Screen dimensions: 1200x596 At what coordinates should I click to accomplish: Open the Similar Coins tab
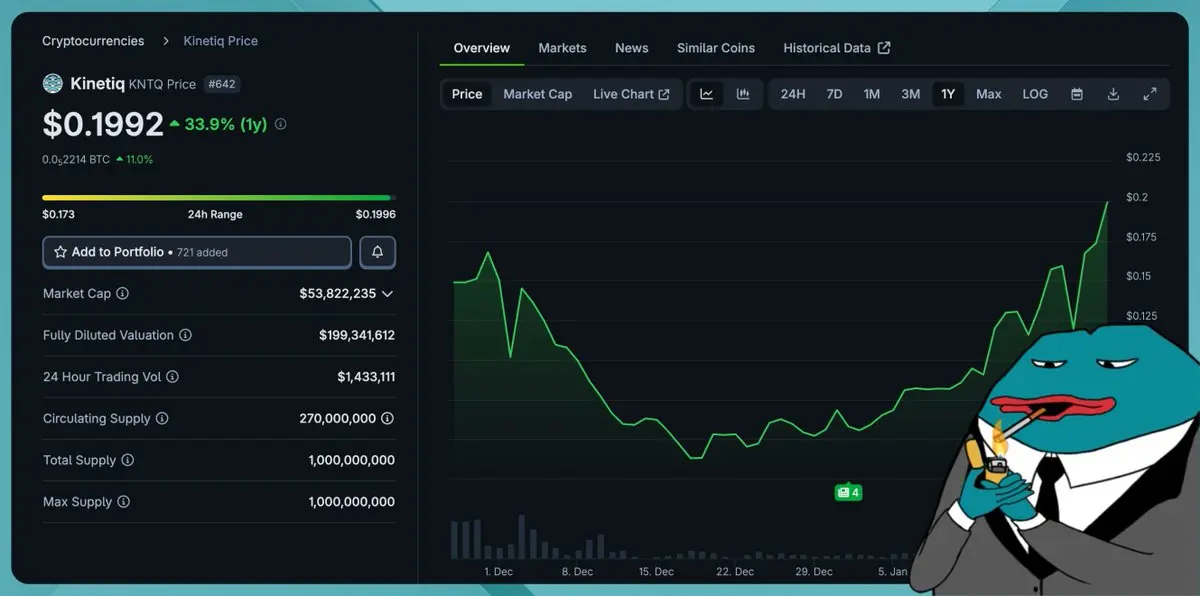[x=716, y=48]
